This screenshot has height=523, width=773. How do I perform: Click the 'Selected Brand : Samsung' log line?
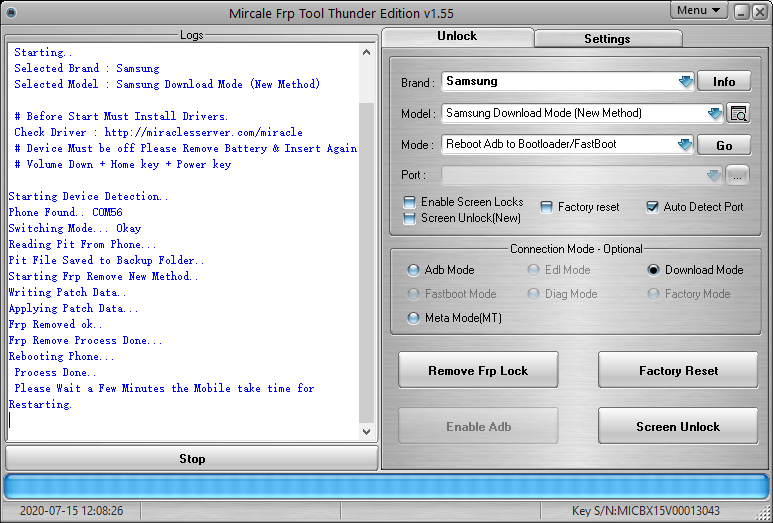pos(87,69)
